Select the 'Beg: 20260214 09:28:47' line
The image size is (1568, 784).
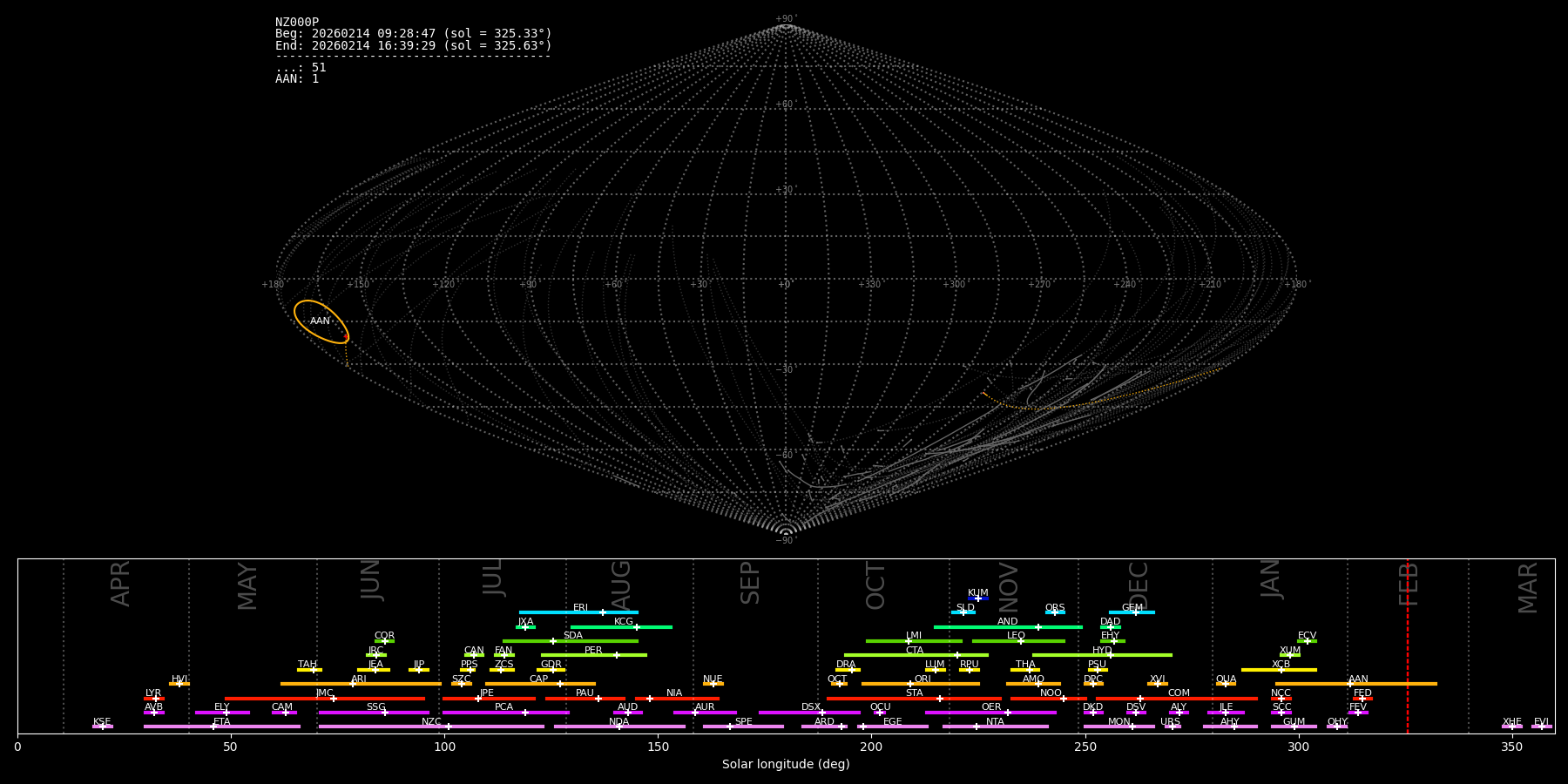click(x=414, y=34)
